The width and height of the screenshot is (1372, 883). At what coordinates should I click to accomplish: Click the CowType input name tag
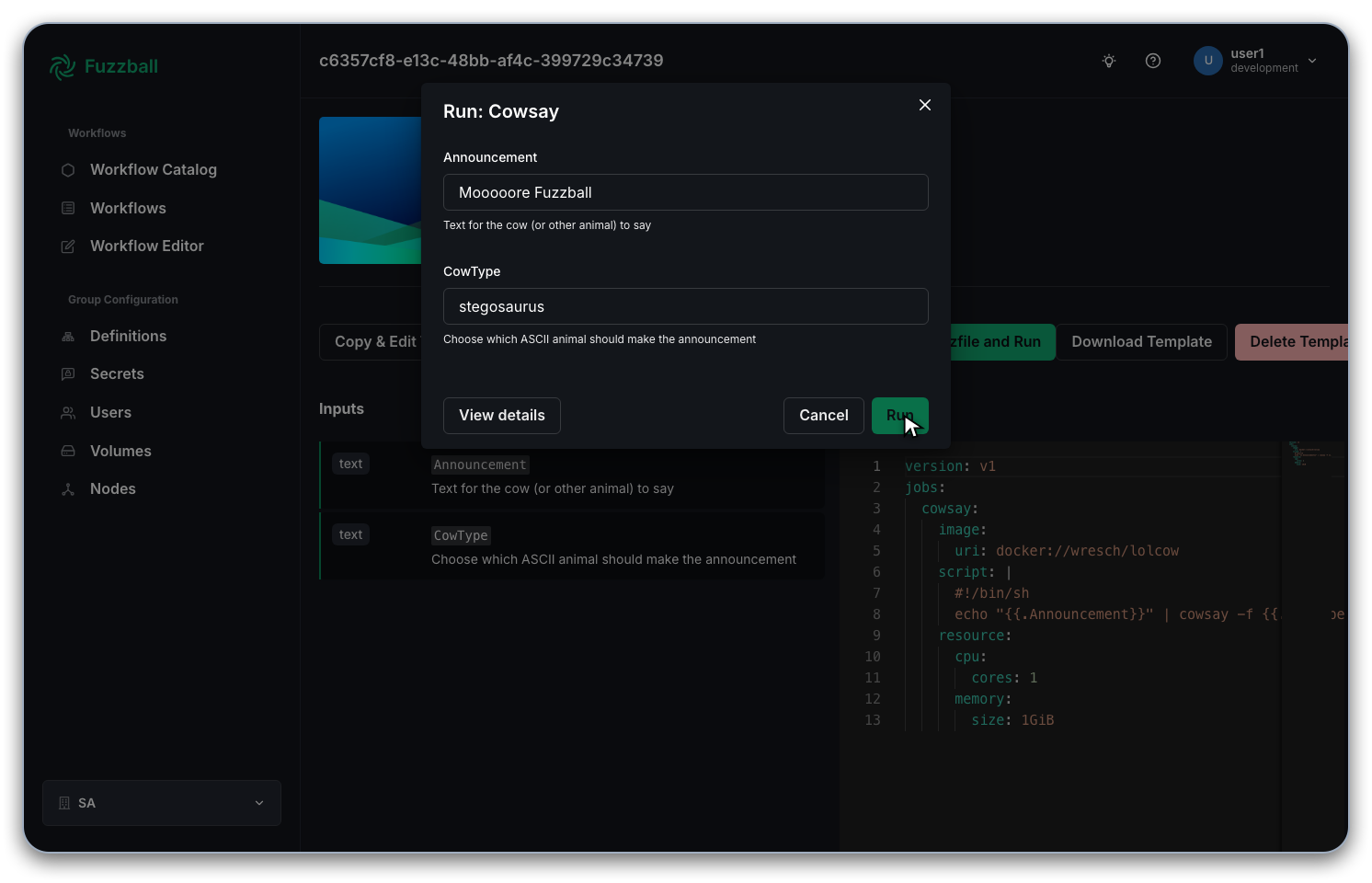(461, 536)
